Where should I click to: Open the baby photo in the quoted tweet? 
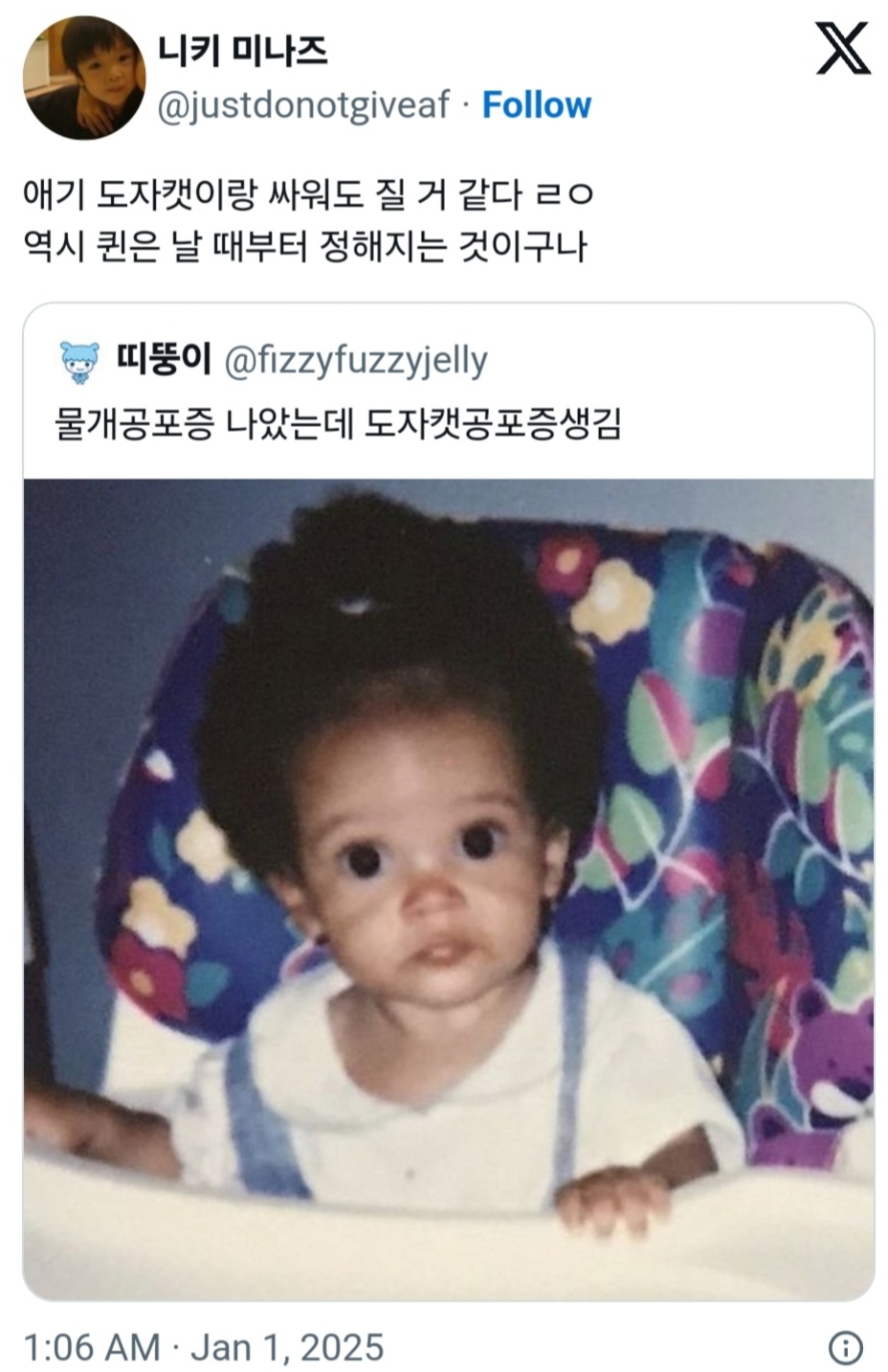(449, 888)
